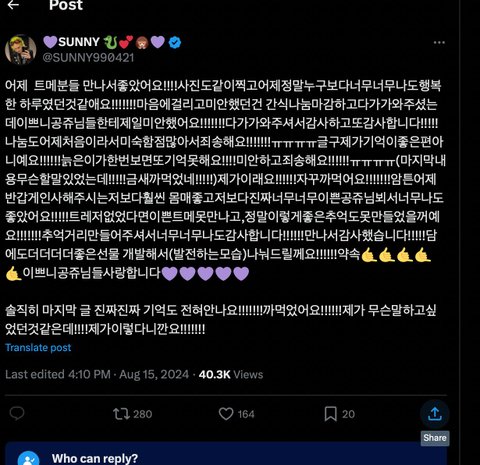Like the post with heart icon
This screenshot has height=465, width=480.
click(x=226, y=414)
